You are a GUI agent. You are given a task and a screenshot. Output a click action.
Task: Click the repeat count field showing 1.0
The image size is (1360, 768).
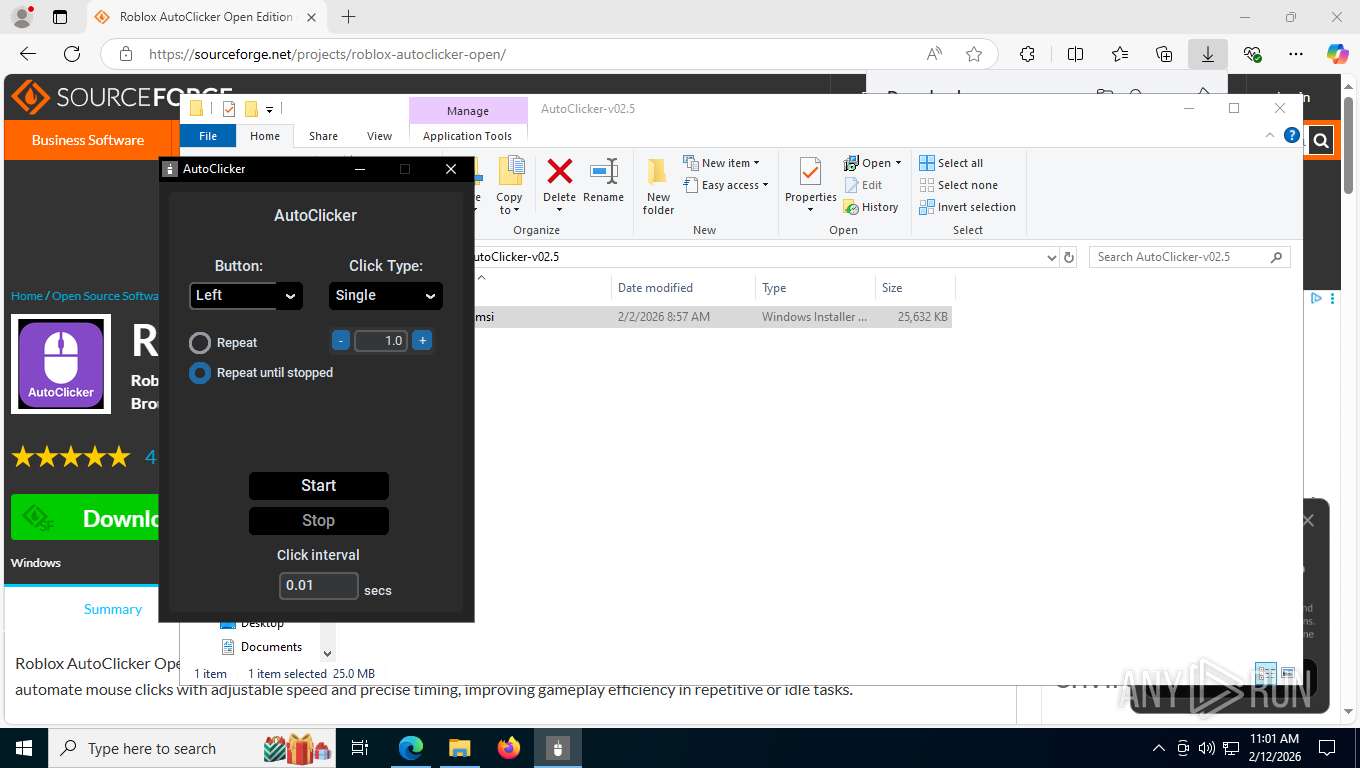(381, 341)
